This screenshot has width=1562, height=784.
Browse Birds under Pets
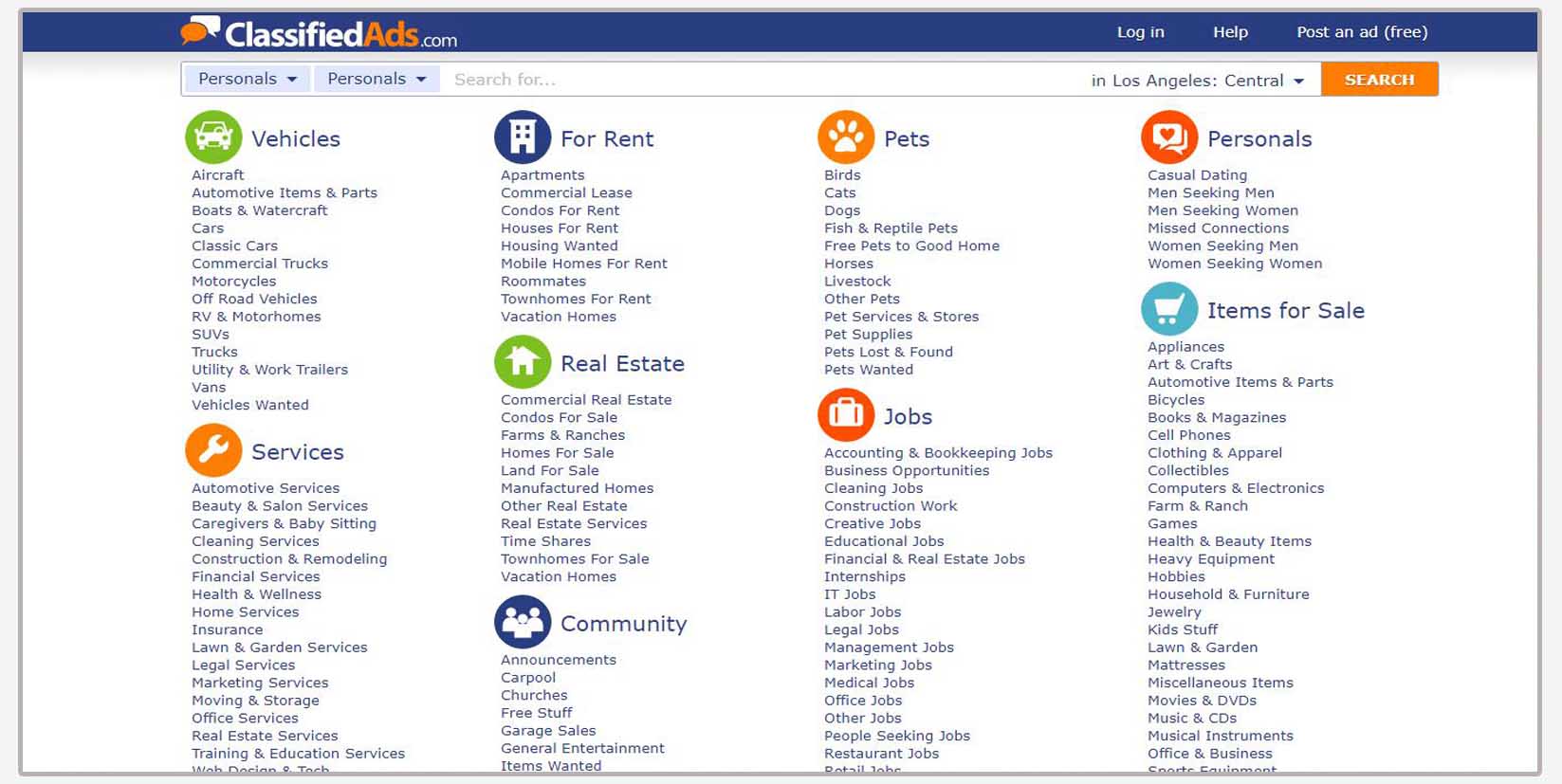pyautogui.click(x=842, y=175)
